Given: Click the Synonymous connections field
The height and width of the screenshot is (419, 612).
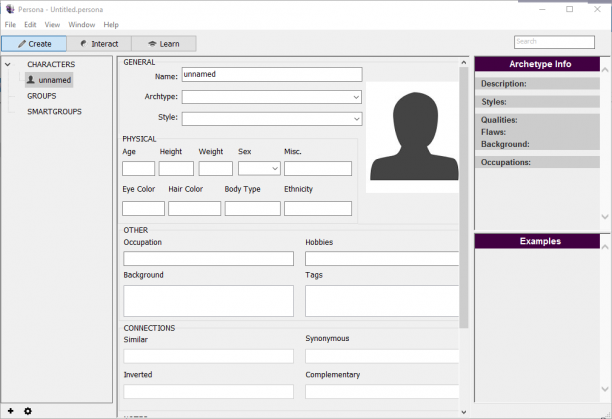Looking at the screenshot, I should 382,356.
